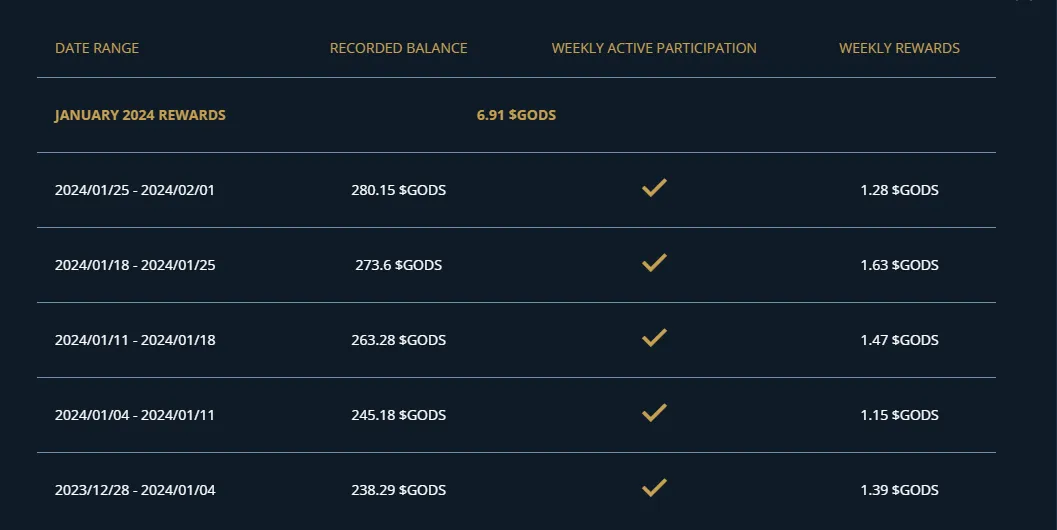1057x530 pixels.
Task: Click checkmark in the 245.18 $GODS row
Action: (x=654, y=413)
